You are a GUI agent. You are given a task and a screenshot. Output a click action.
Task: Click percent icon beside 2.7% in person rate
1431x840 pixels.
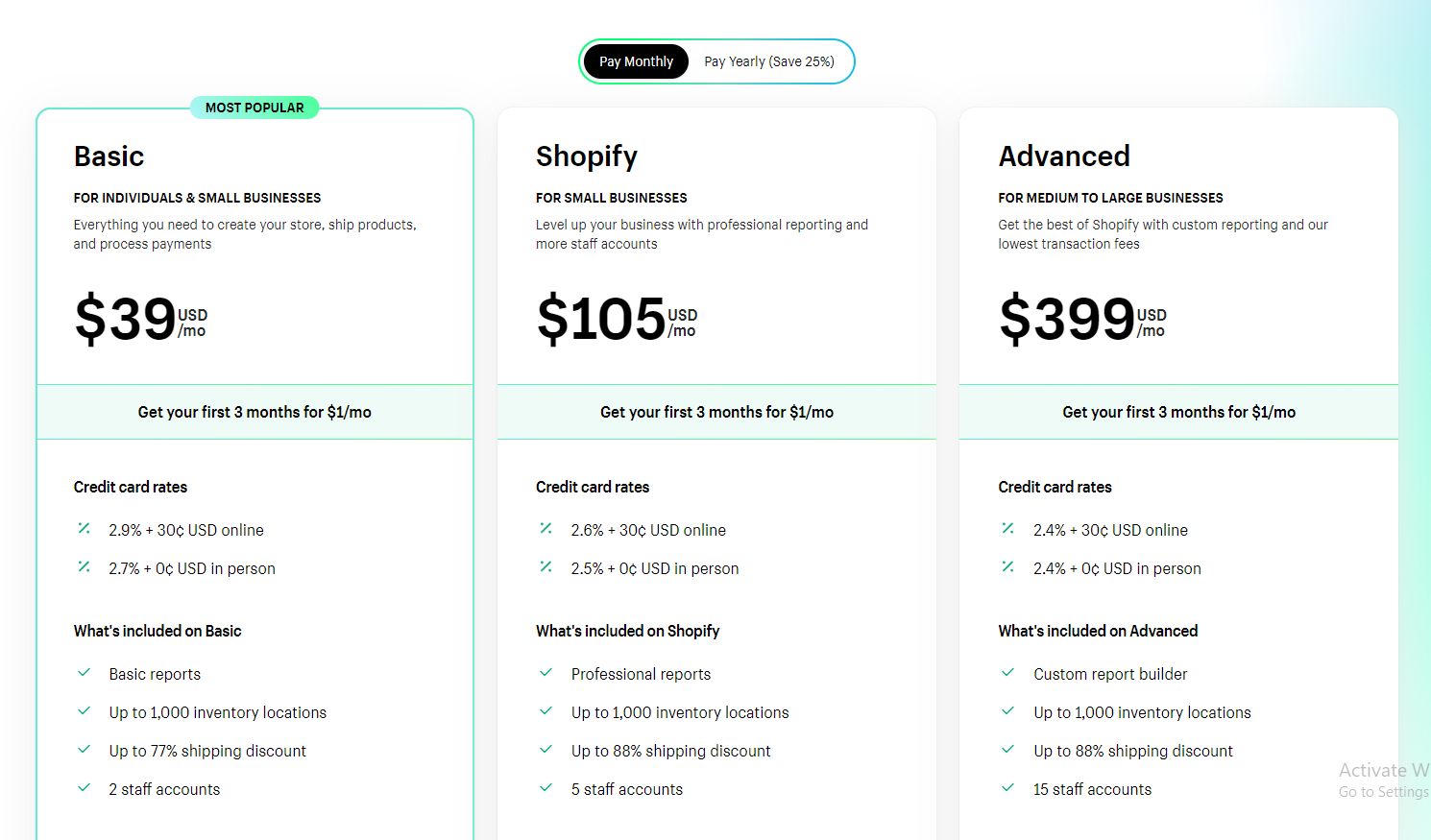pyautogui.click(x=85, y=566)
